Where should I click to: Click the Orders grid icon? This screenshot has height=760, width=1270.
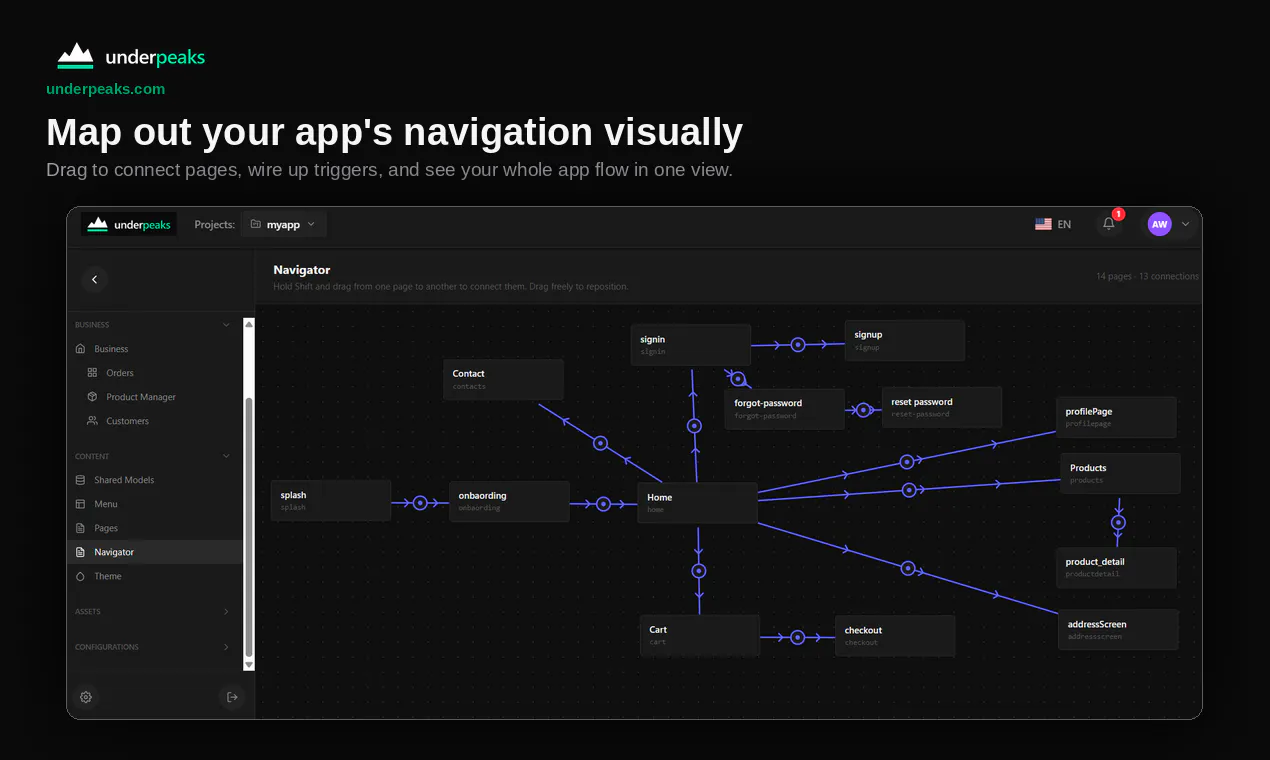pyautogui.click(x=92, y=373)
